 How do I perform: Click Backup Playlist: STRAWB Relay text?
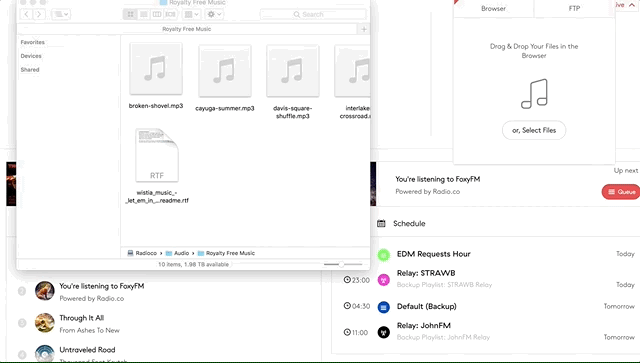point(444,285)
